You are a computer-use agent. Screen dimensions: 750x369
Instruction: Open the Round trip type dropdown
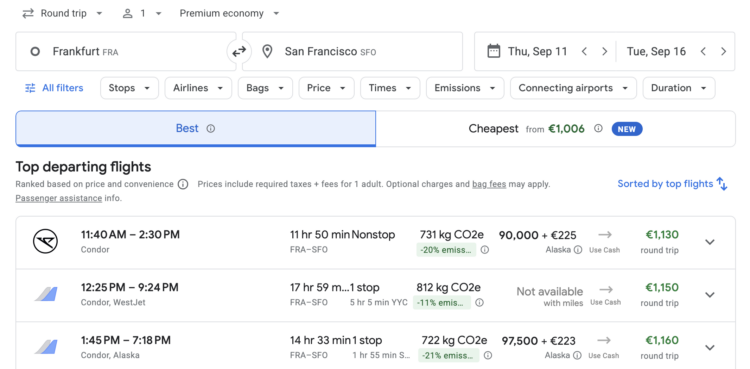point(63,13)
